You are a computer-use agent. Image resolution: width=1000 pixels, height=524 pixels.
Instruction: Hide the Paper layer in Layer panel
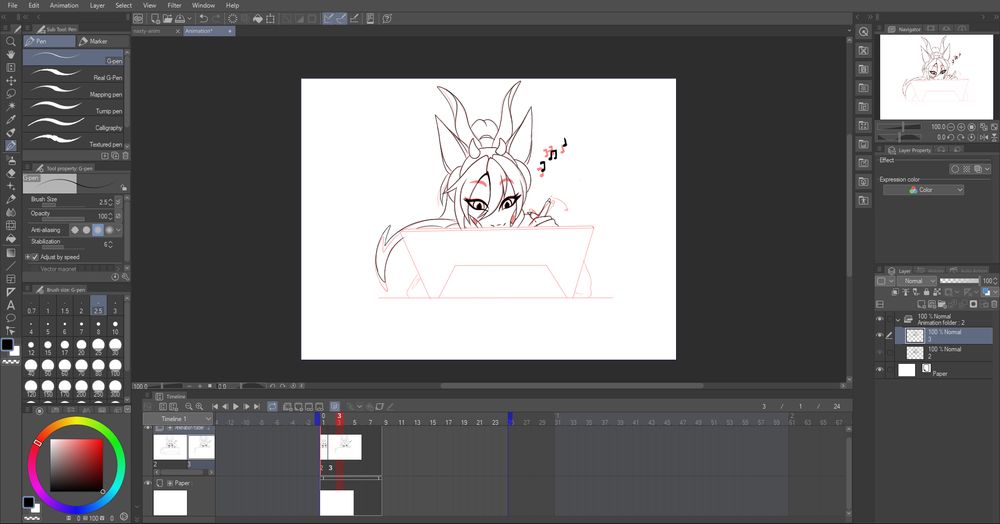(880, 370)
